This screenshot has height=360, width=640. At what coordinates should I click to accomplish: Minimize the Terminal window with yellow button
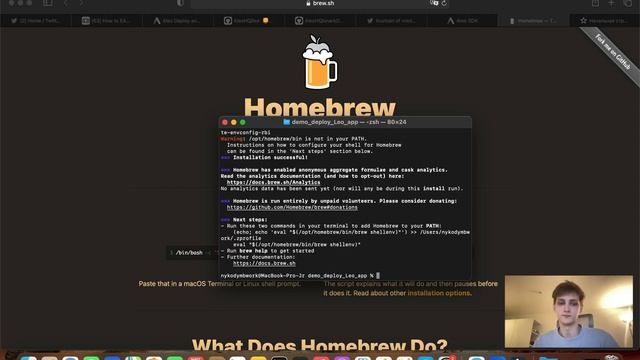pyautogui.click(x=234, y=122)
